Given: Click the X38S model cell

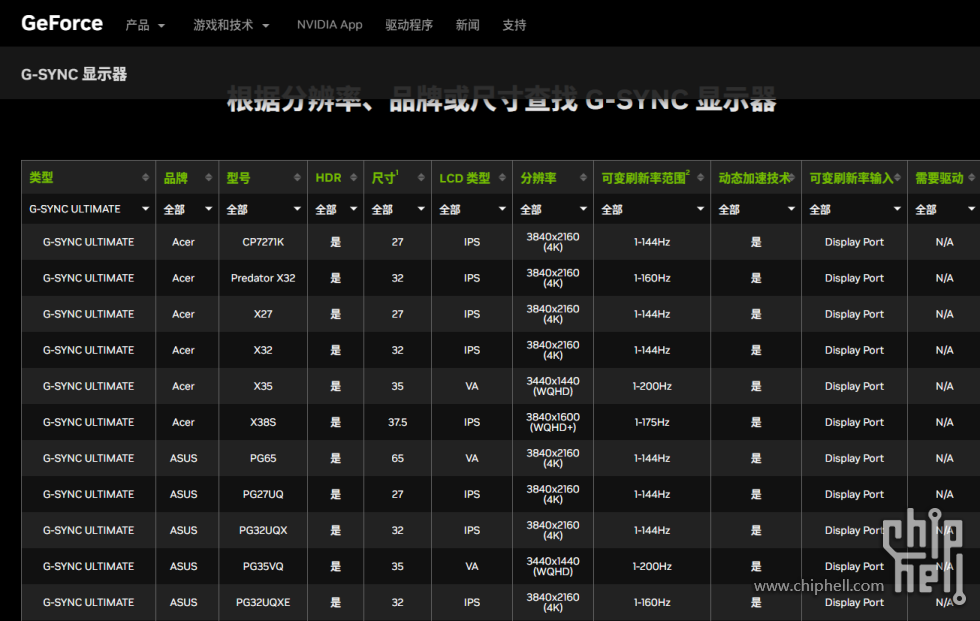Looking at the screenshot, I should [x=263, y=422].
